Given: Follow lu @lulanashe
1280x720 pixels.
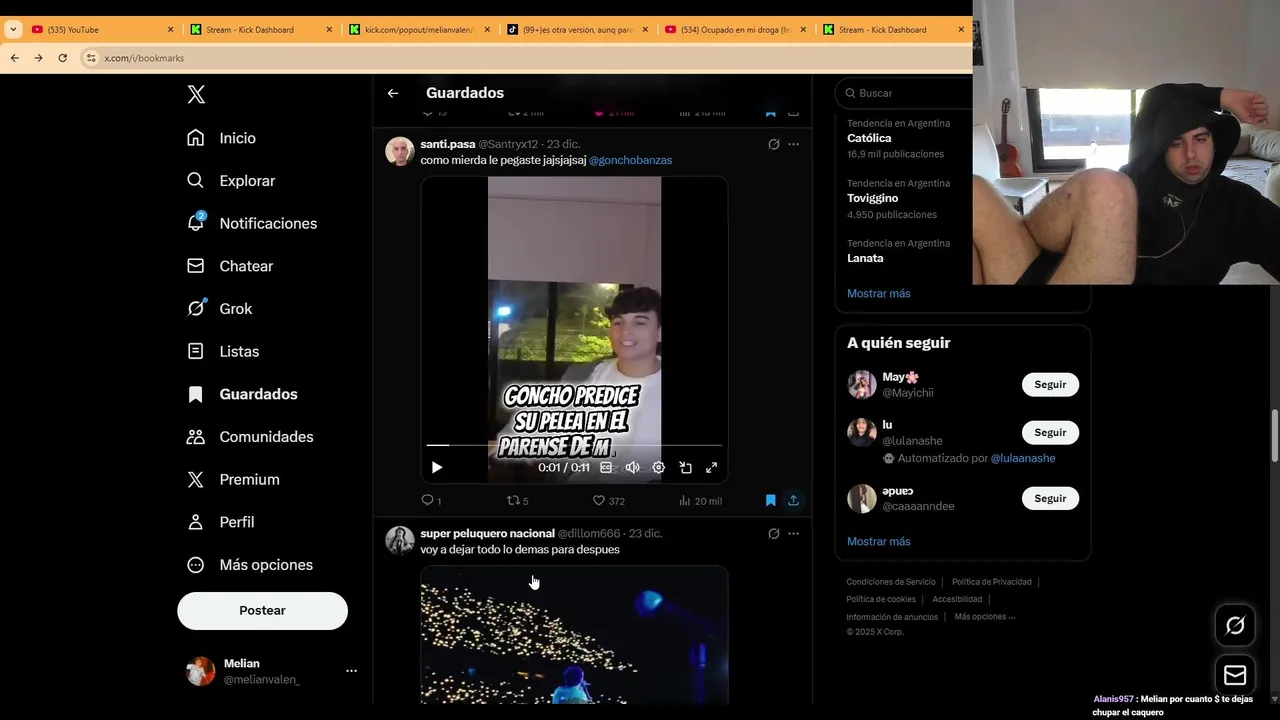Looking at the screenshot, I should pos(1050,432).
